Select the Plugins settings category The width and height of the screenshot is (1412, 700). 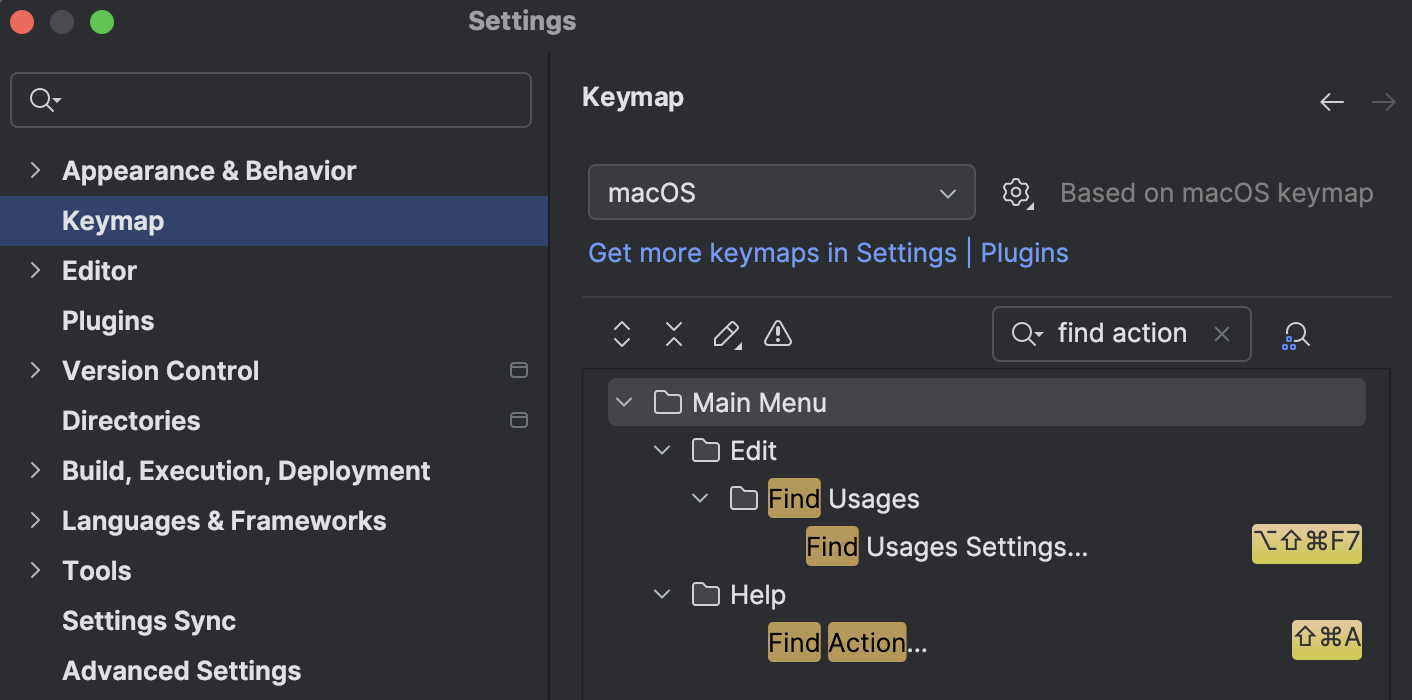[x=107, y=320]
